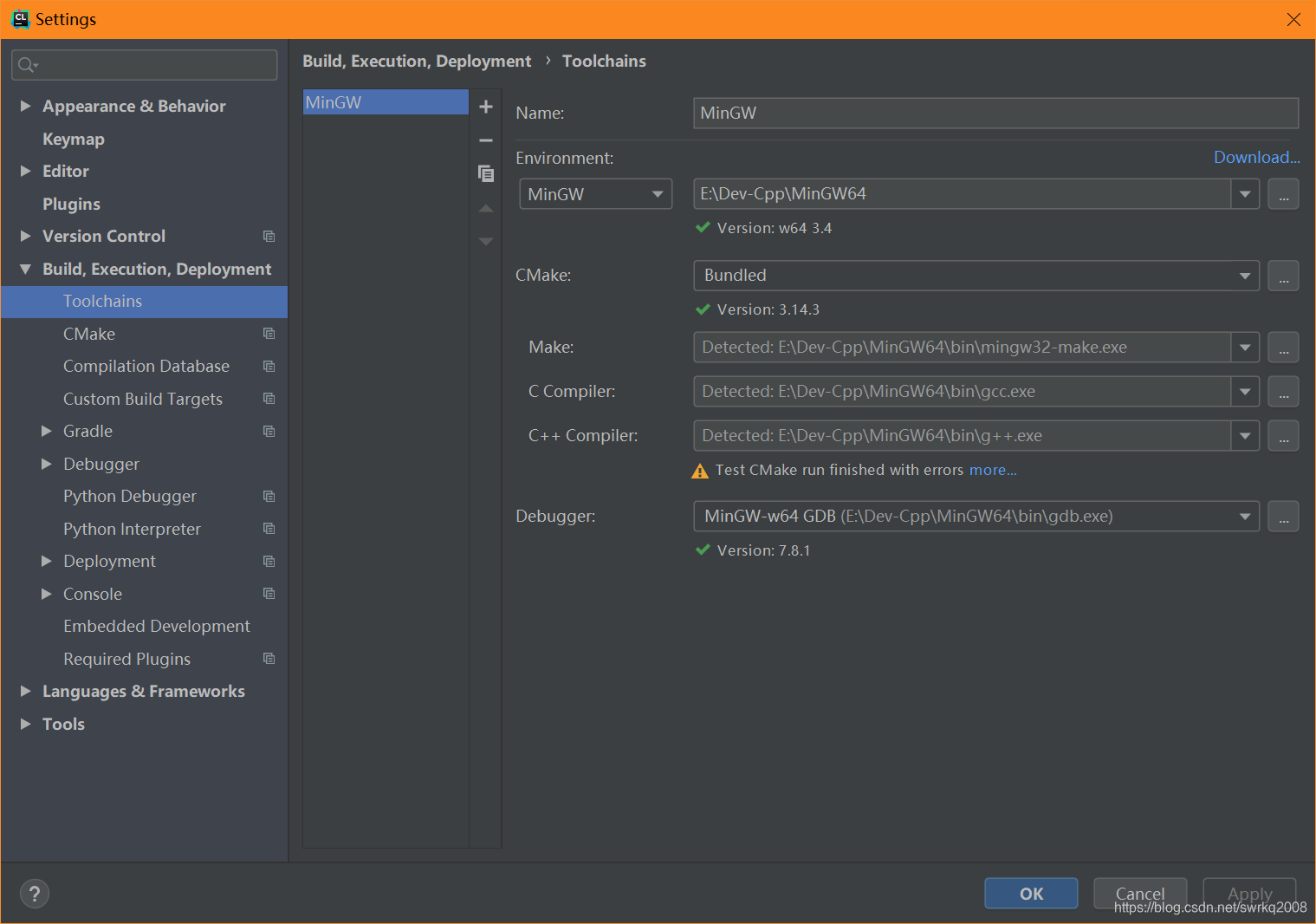
Task: Browse for C++ Compiler executable
Action: coord(1283,436)
